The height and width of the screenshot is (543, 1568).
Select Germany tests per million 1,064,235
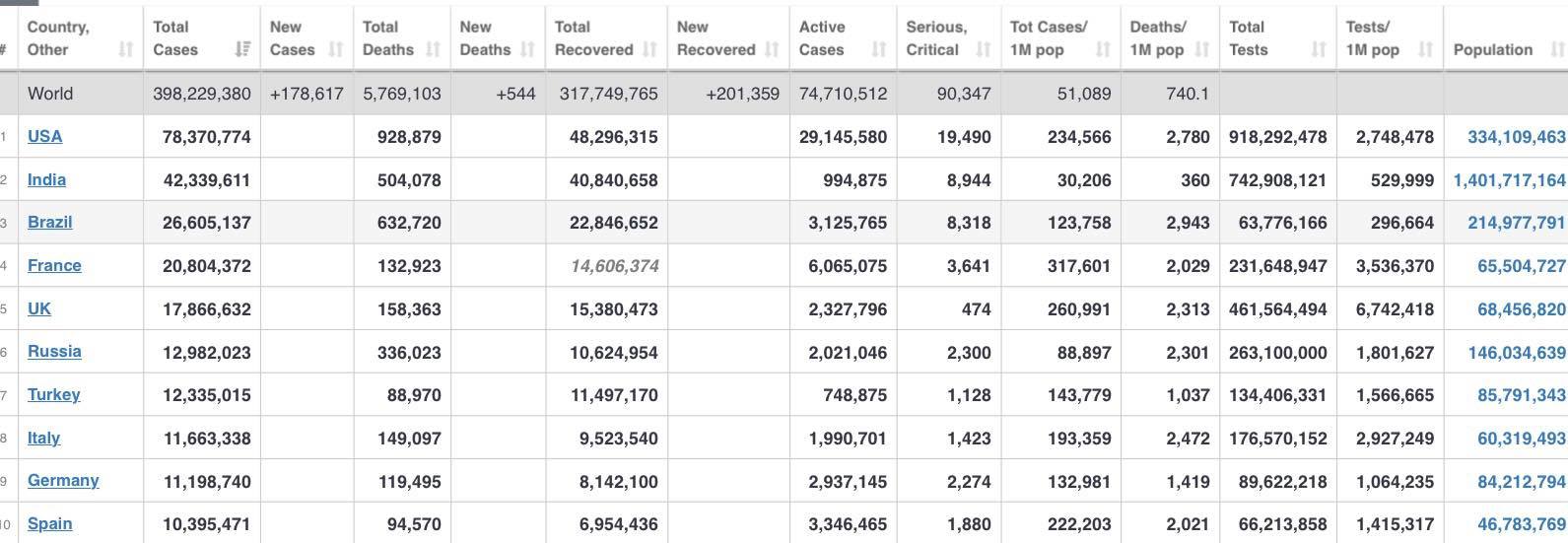coord(1395,481)
